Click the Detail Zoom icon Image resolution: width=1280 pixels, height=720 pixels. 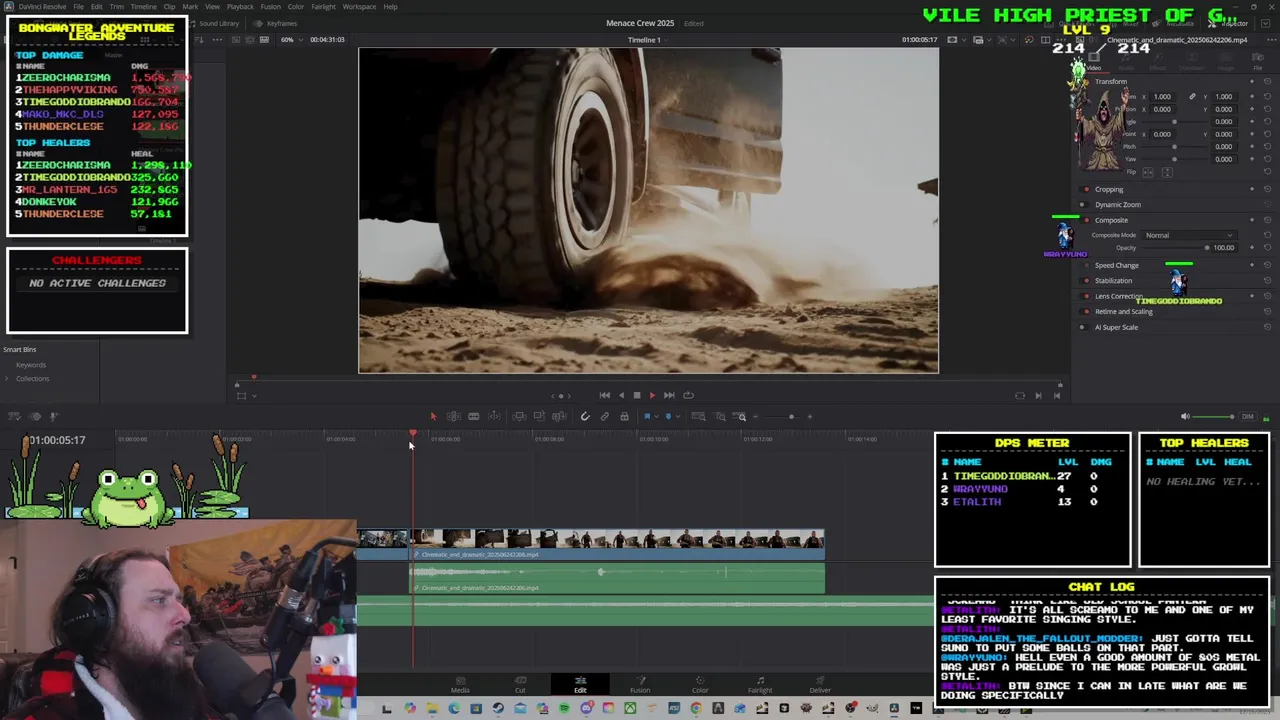pos(719,416)
